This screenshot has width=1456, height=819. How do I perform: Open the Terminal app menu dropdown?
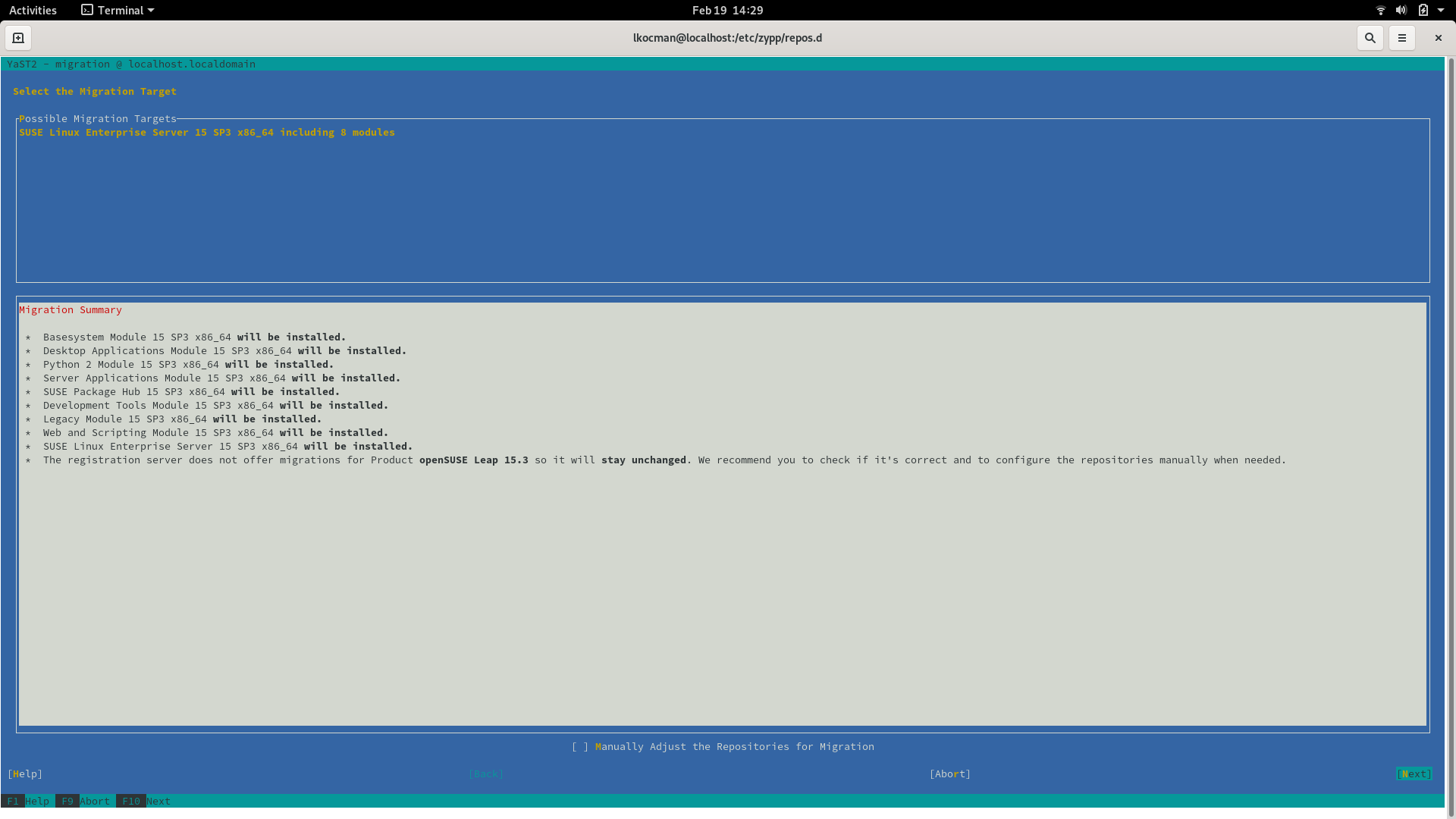pyautogui.click(x=150, y=11)
